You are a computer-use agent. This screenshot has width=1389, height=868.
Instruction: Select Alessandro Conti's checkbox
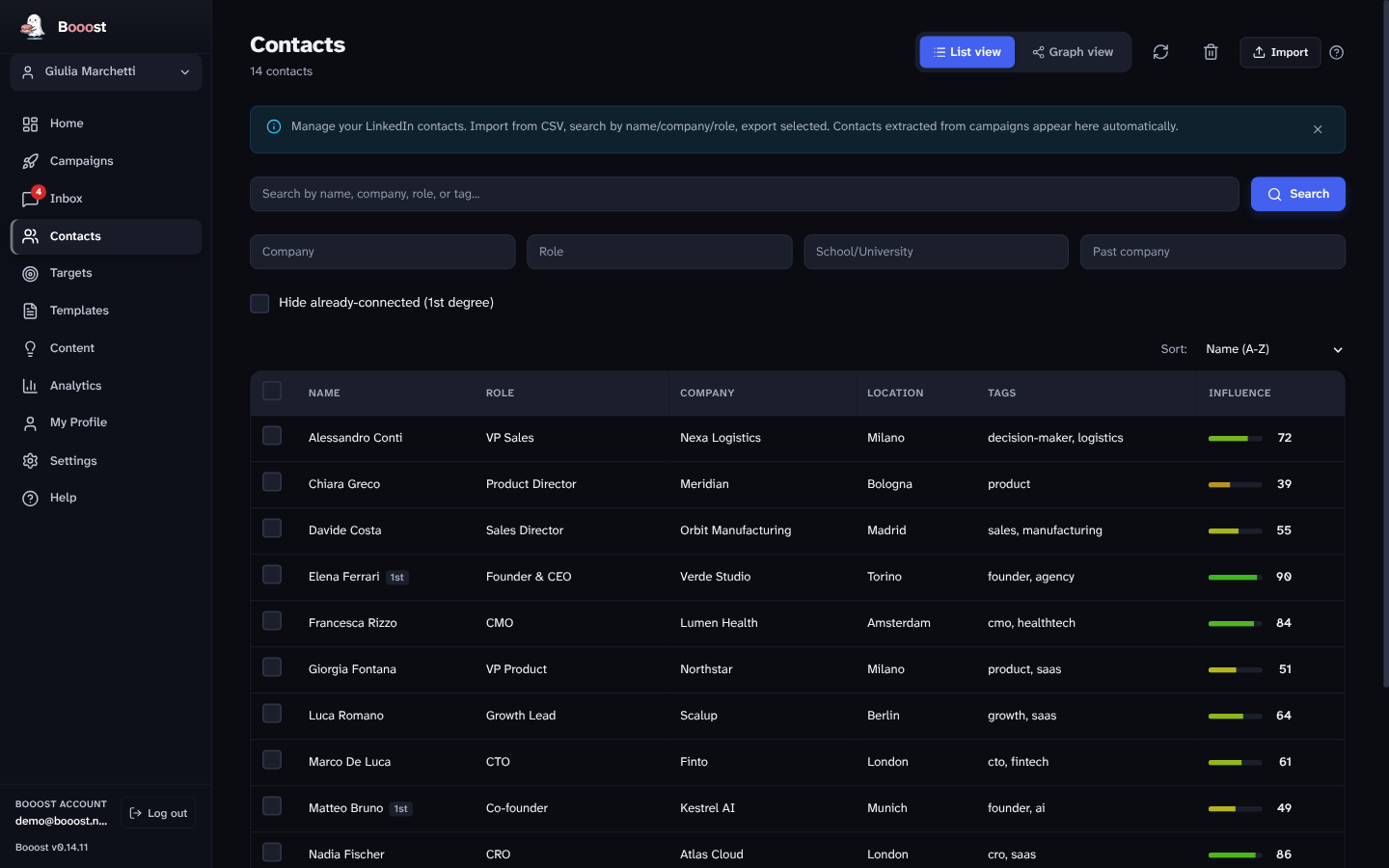pos(272,436)
